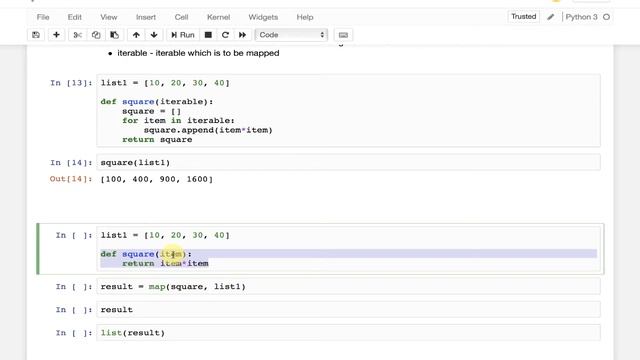Insert a new cell below with plus icon
The height and width of the screenshot is (360, 640).
point(56,35)
